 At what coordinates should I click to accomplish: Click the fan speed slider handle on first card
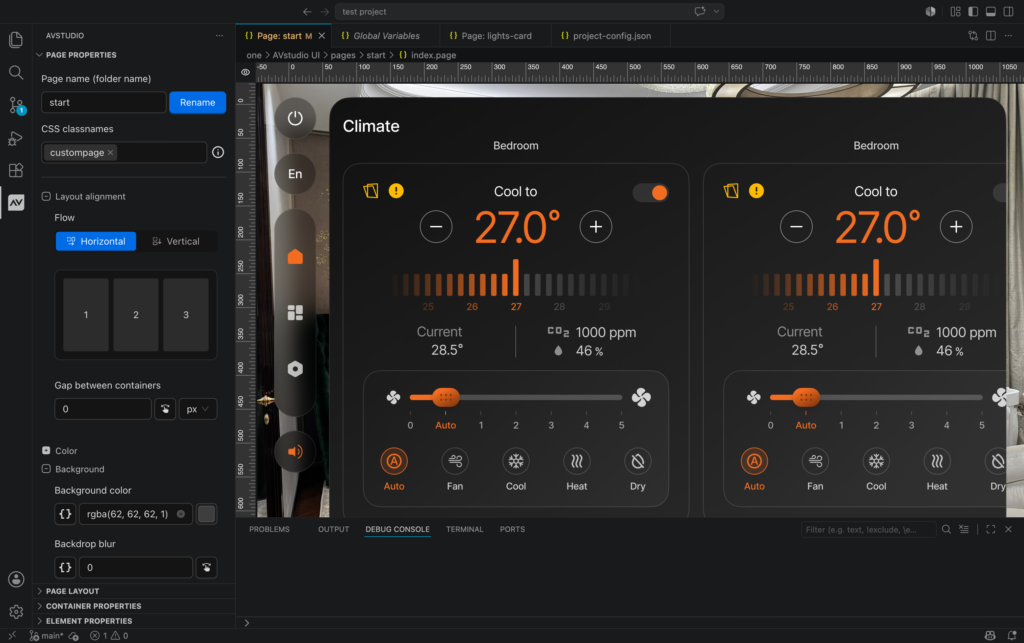[445, 397]
